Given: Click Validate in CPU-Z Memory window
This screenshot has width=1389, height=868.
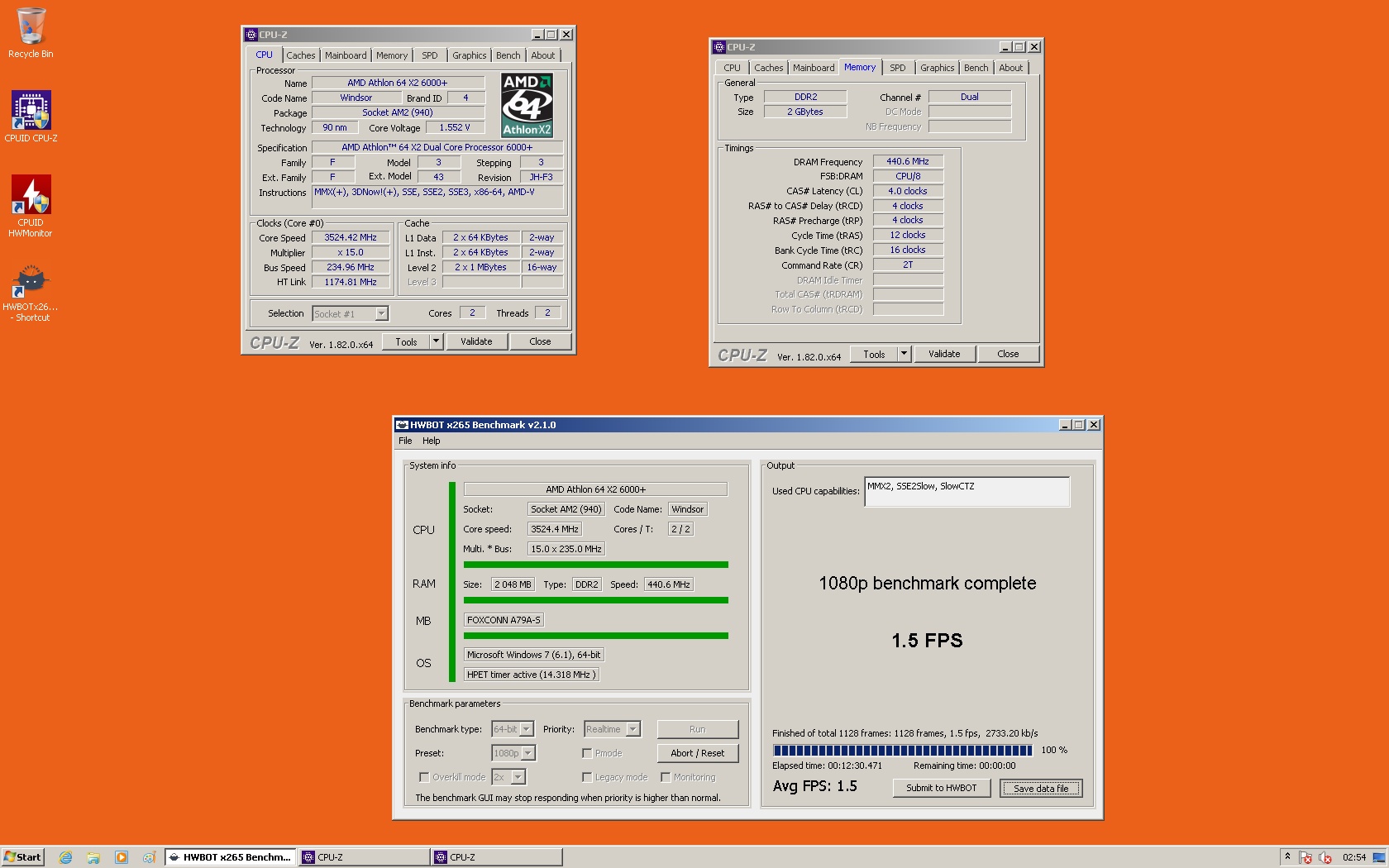Looking at the screenshot, I should (944, 354).
